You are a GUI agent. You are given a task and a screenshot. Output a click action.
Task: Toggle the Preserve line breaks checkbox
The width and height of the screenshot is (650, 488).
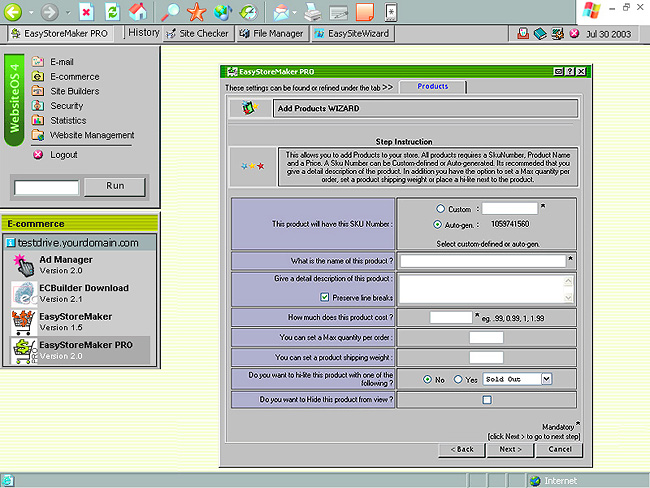tap(325, 297)
